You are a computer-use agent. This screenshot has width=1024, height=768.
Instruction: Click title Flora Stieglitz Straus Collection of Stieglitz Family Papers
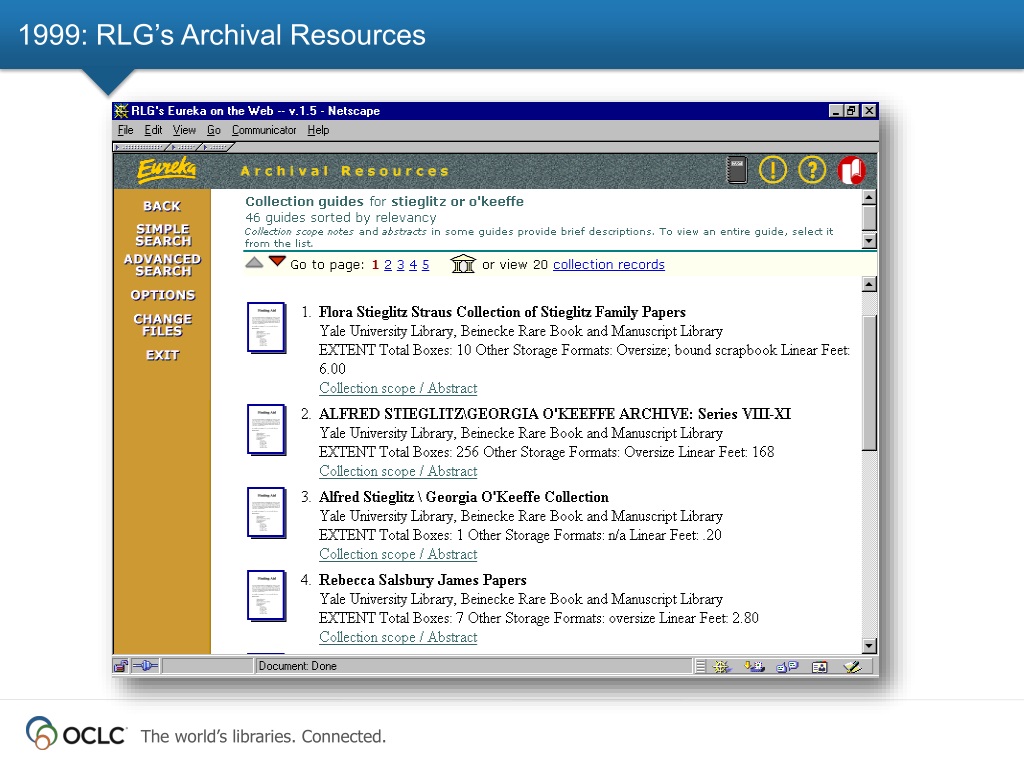(502, 312)
